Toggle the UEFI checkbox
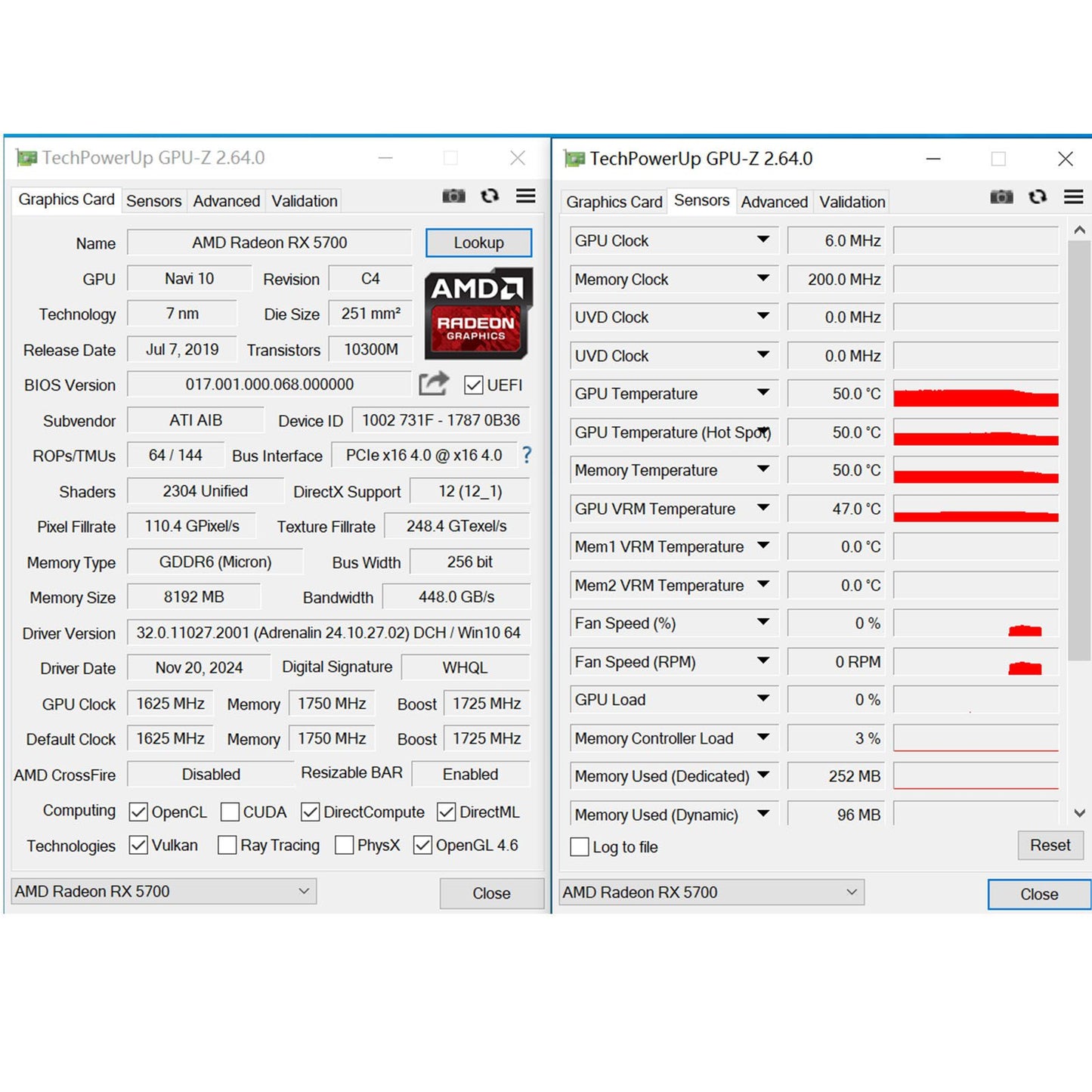1092x1092 pixels. click(474, 385)
